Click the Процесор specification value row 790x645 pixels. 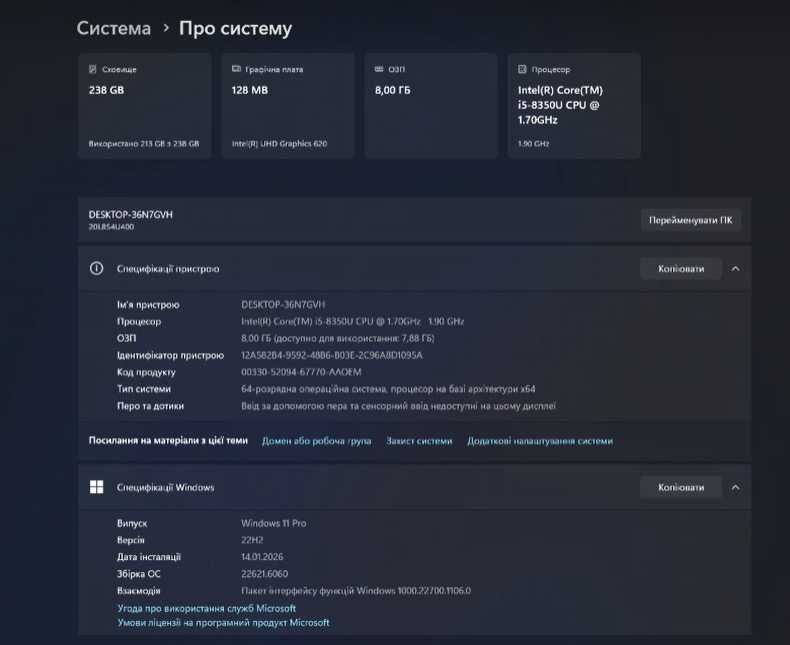353,321
